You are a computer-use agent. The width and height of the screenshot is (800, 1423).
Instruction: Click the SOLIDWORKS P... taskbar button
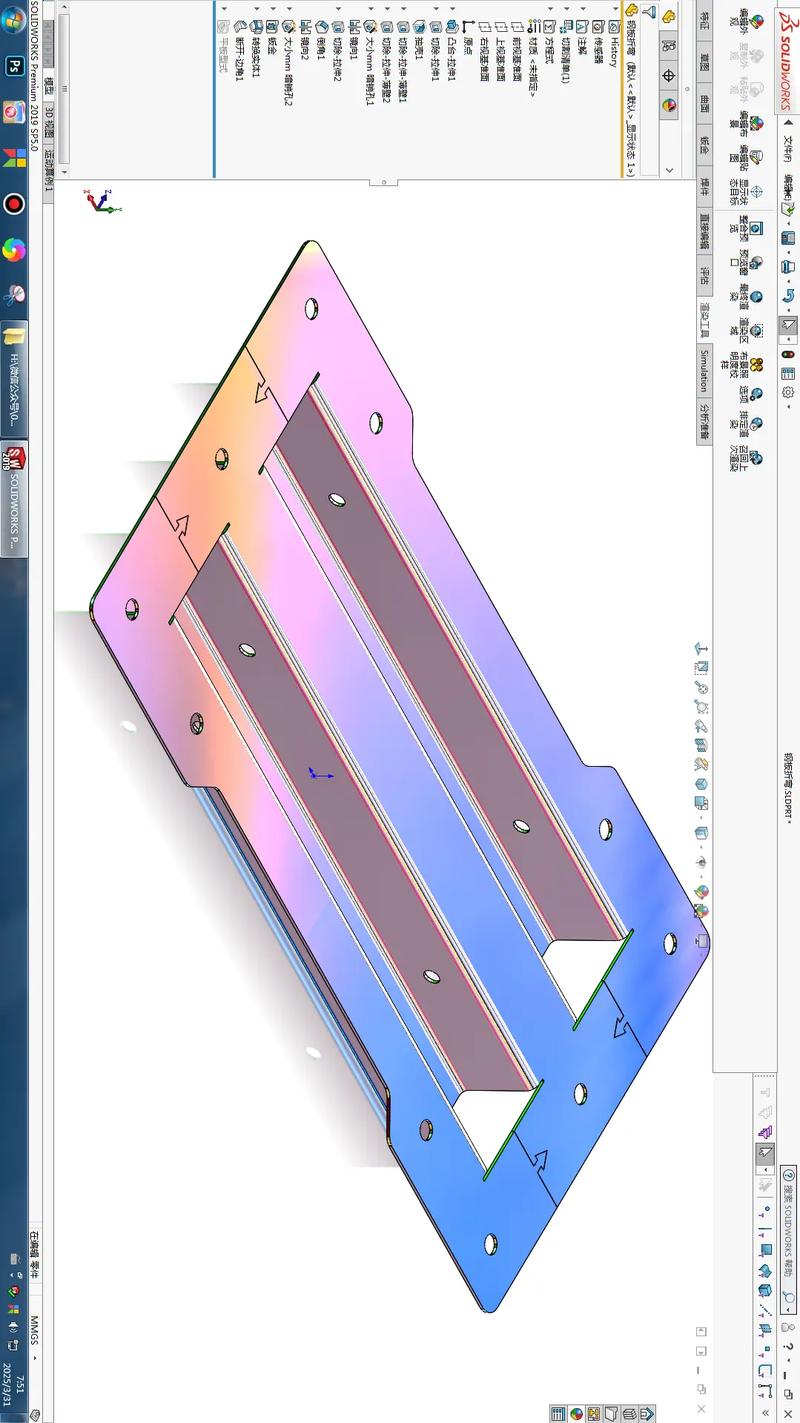(x=14, y=497)
